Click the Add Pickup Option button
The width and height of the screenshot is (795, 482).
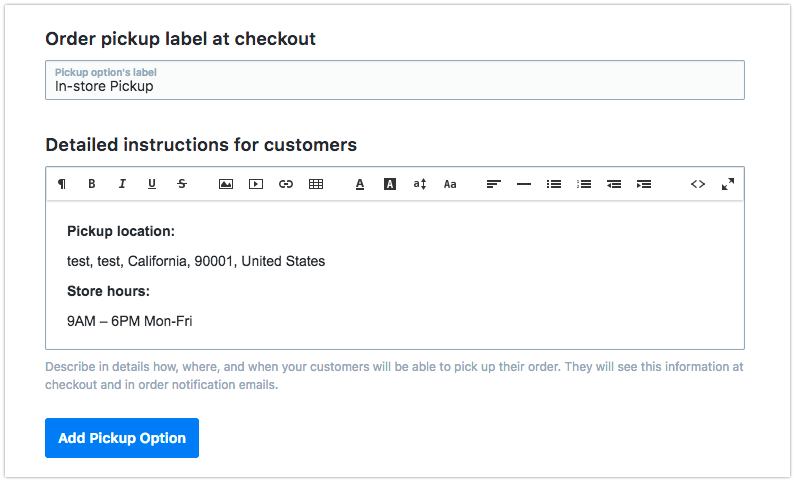click(x=122, y=438)
